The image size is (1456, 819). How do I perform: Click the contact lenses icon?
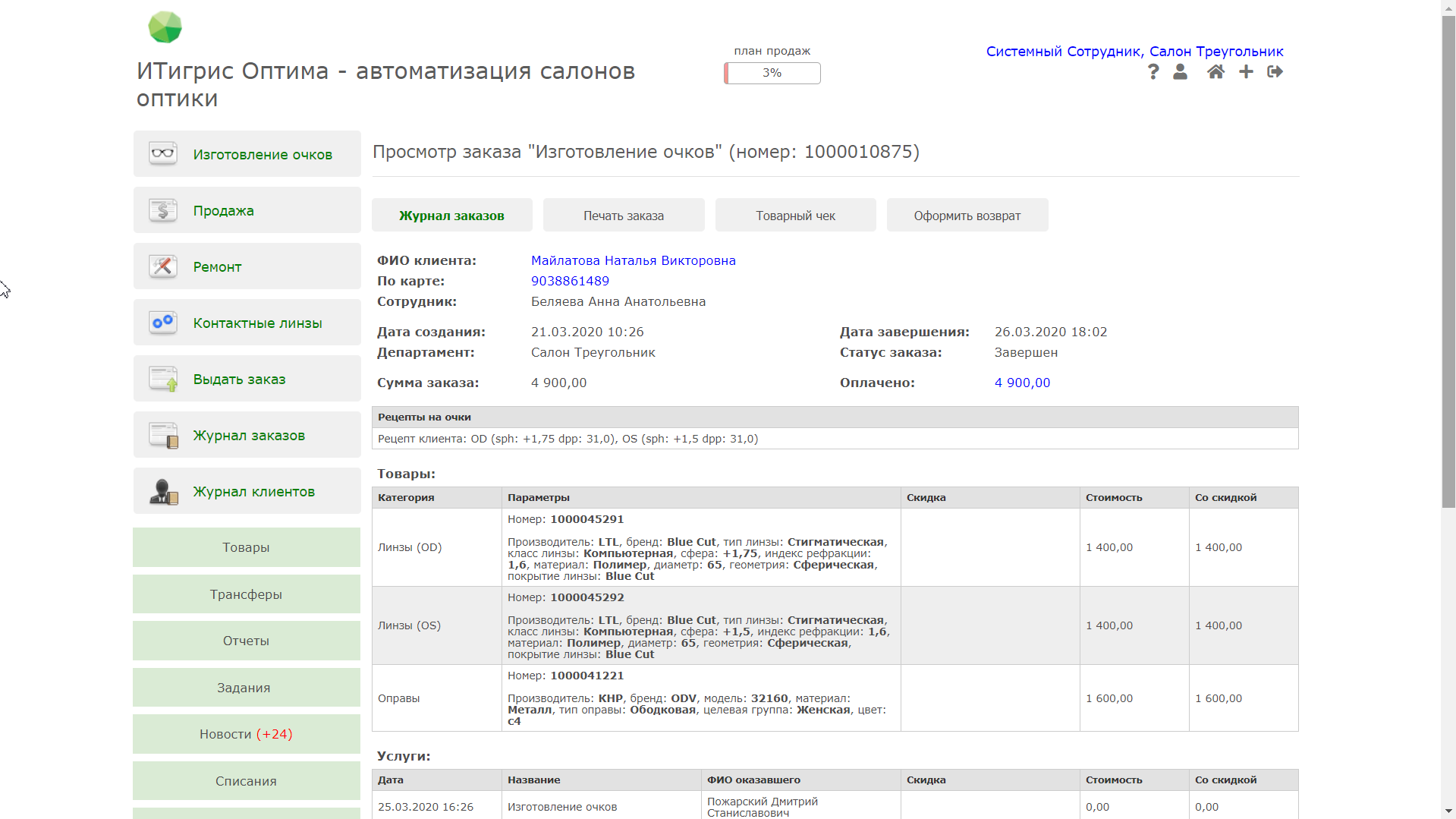163,322
